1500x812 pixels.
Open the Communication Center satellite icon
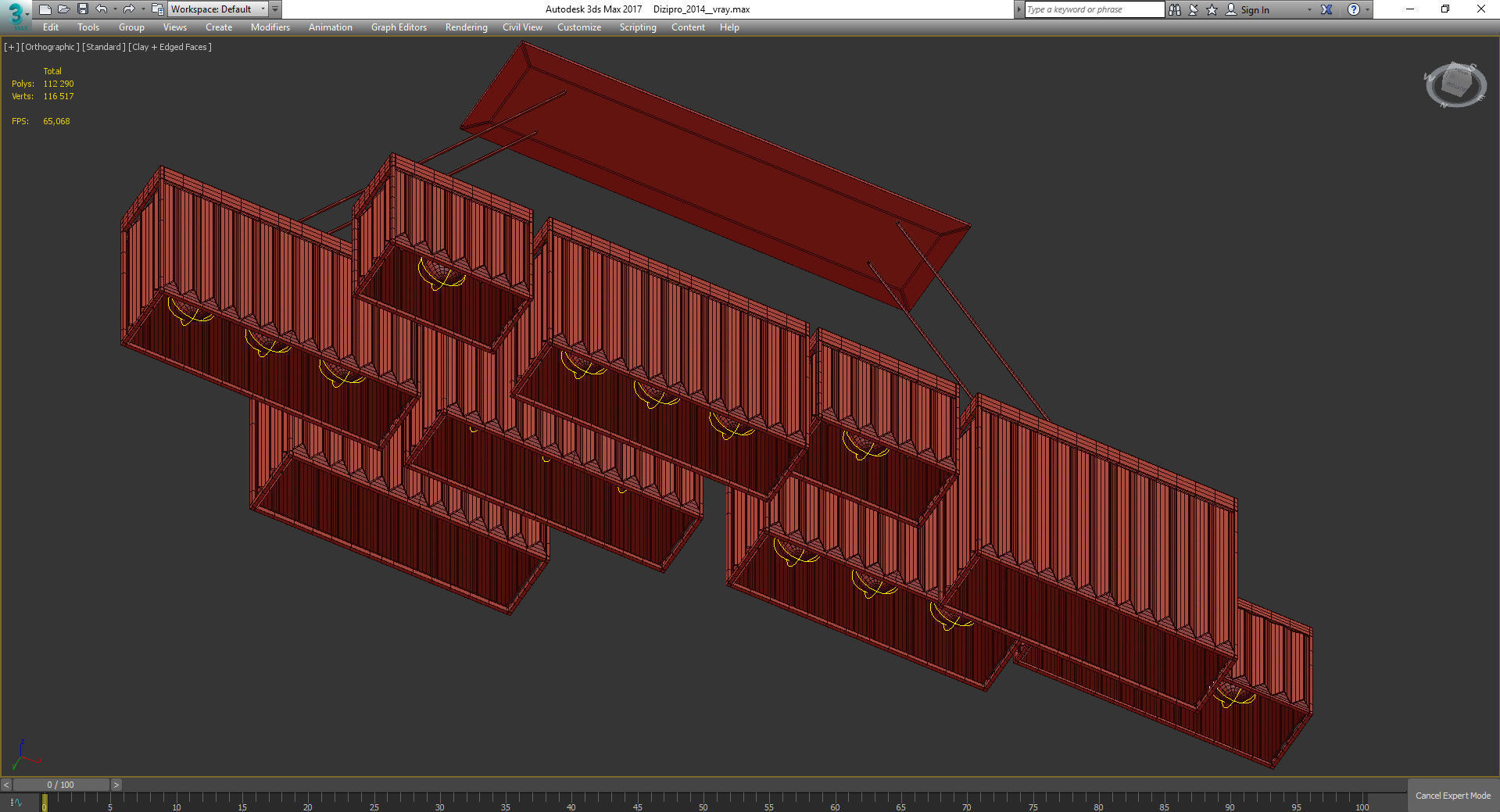click(x=1194, y=9)
